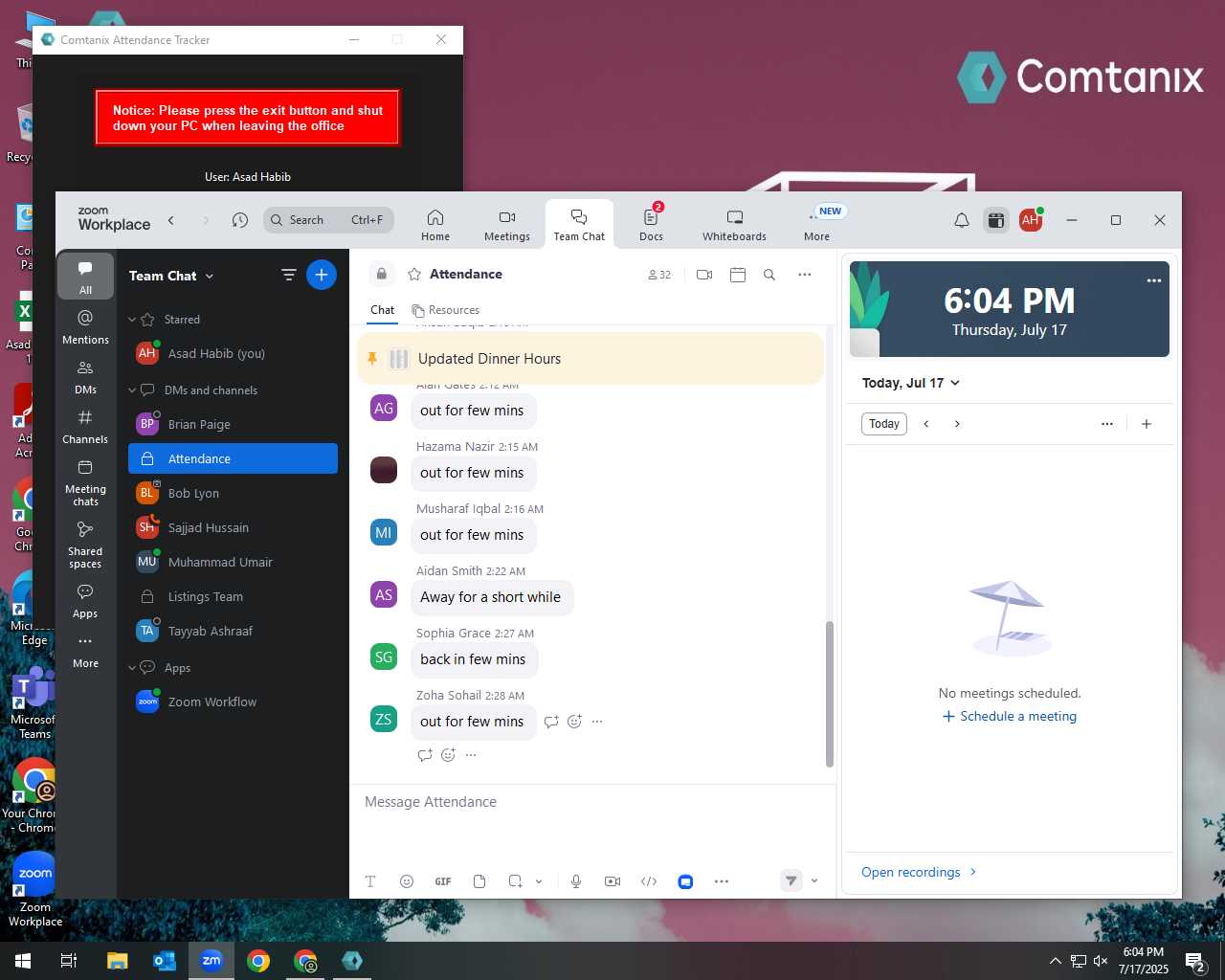Schedule a meeting from channel header calendar icon
The width and height of the screenshot is (1225, 980).
pyautogui.click(x=737, y=275)
